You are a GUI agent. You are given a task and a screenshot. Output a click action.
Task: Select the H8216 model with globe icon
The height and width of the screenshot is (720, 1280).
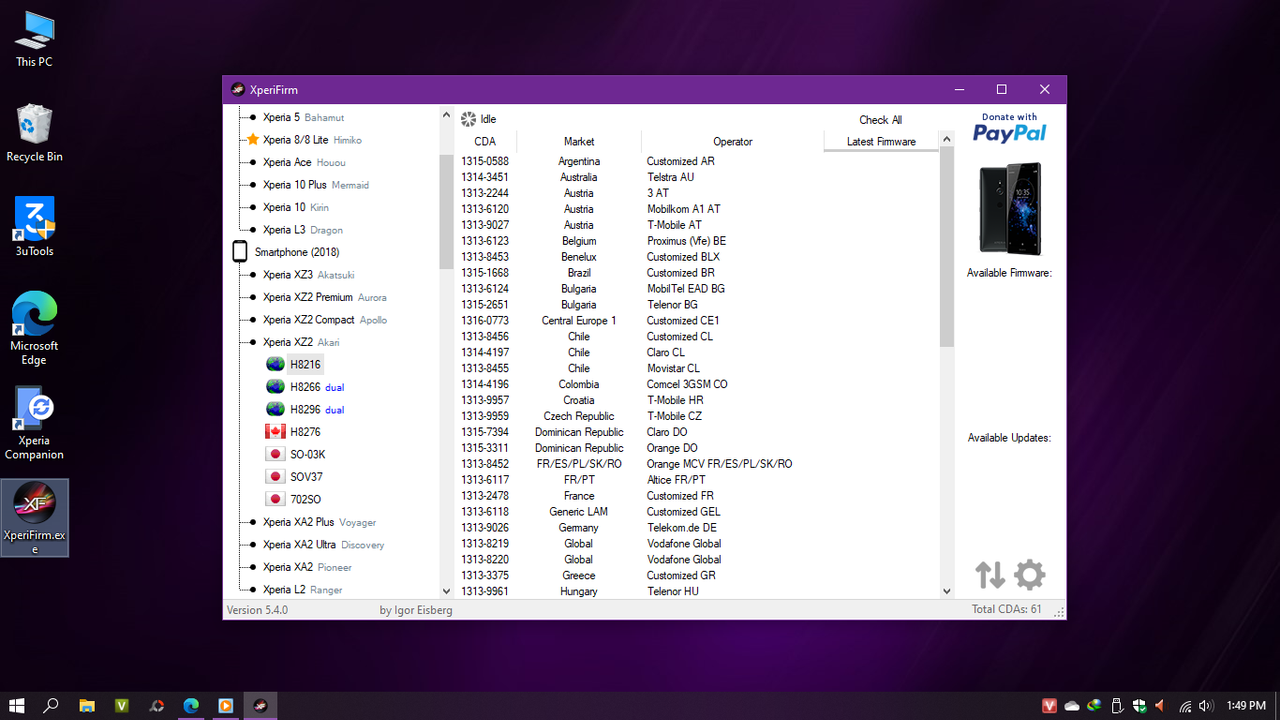(x=294, y=364)
